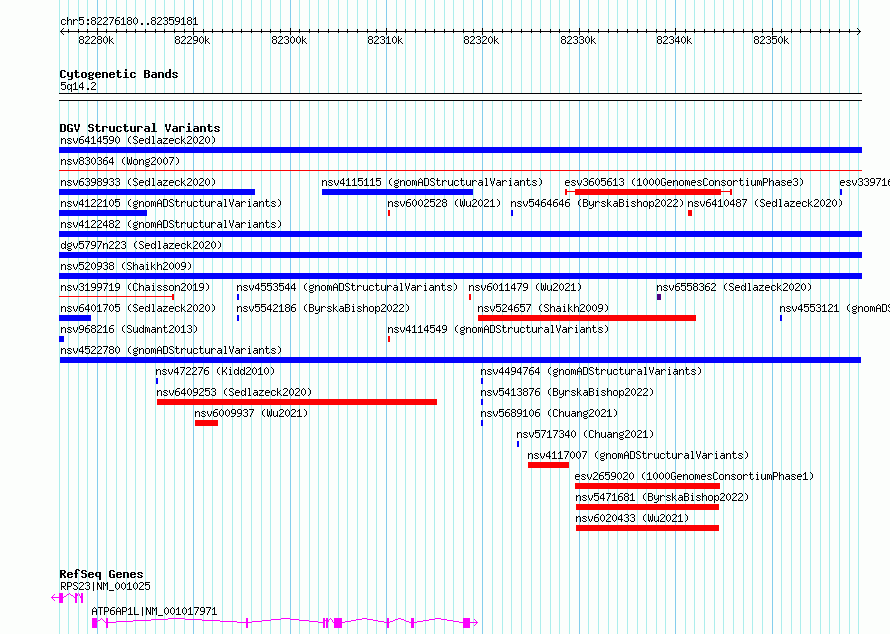Select nsv4494764 gnomADStructuralVariants label
Viewport: 890px width, 634px height.
[x=591, y=371]
